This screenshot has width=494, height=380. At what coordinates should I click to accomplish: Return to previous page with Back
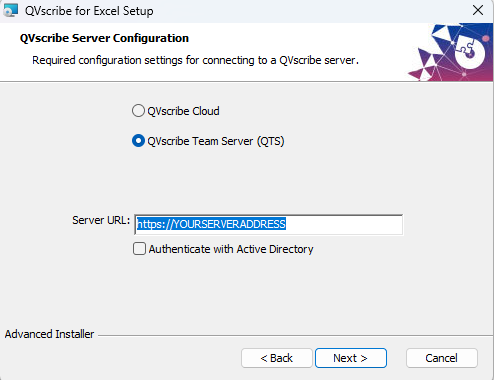(x=277, y=358)
